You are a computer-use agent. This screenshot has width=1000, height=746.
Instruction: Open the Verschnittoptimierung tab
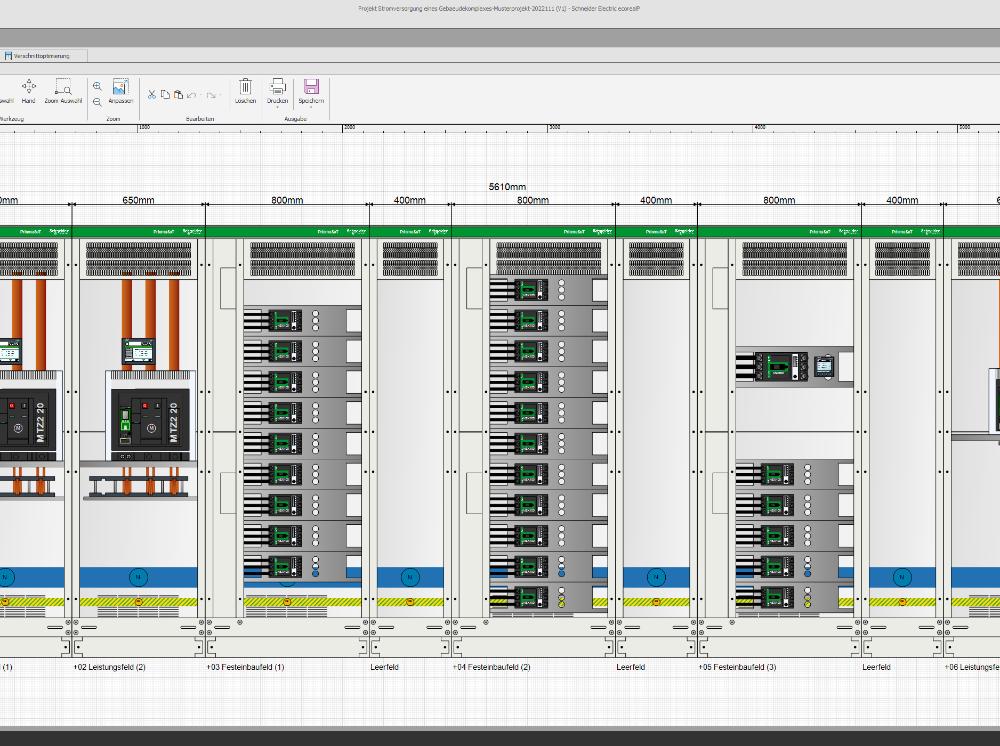coord(42,56)
